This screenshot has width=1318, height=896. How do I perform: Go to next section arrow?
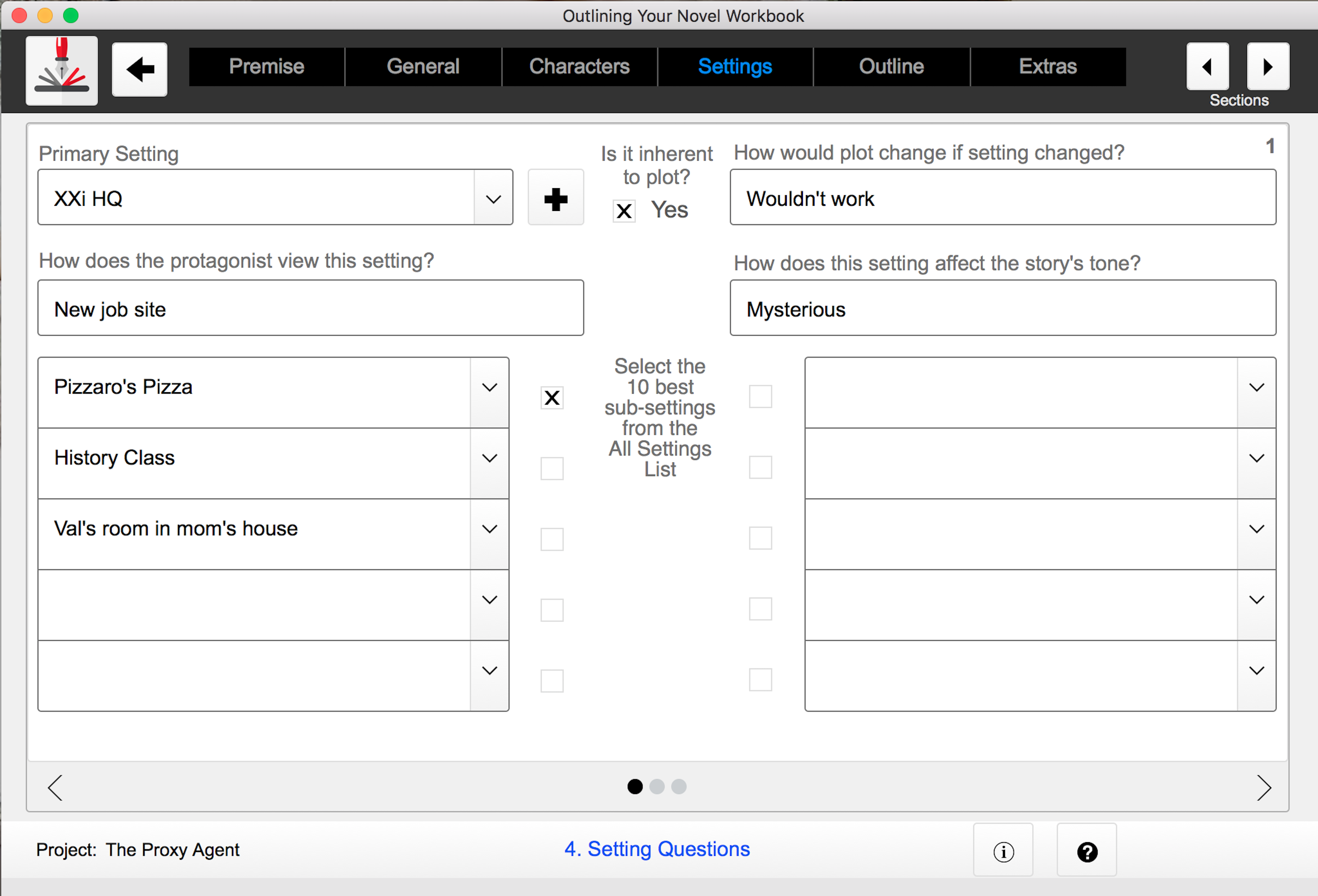click(1267, 67)
